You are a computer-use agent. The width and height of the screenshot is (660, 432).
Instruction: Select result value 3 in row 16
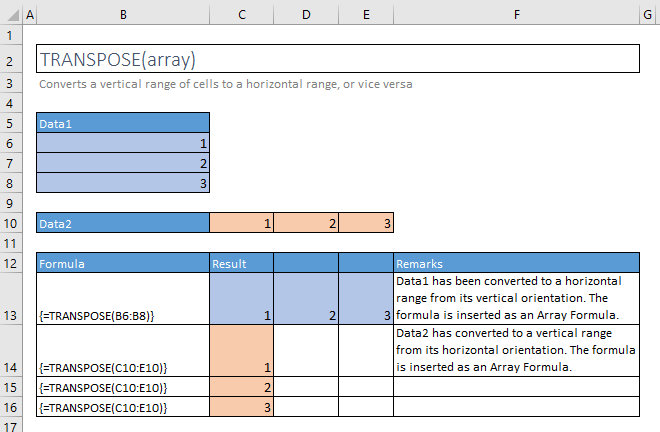pos(242,407)
